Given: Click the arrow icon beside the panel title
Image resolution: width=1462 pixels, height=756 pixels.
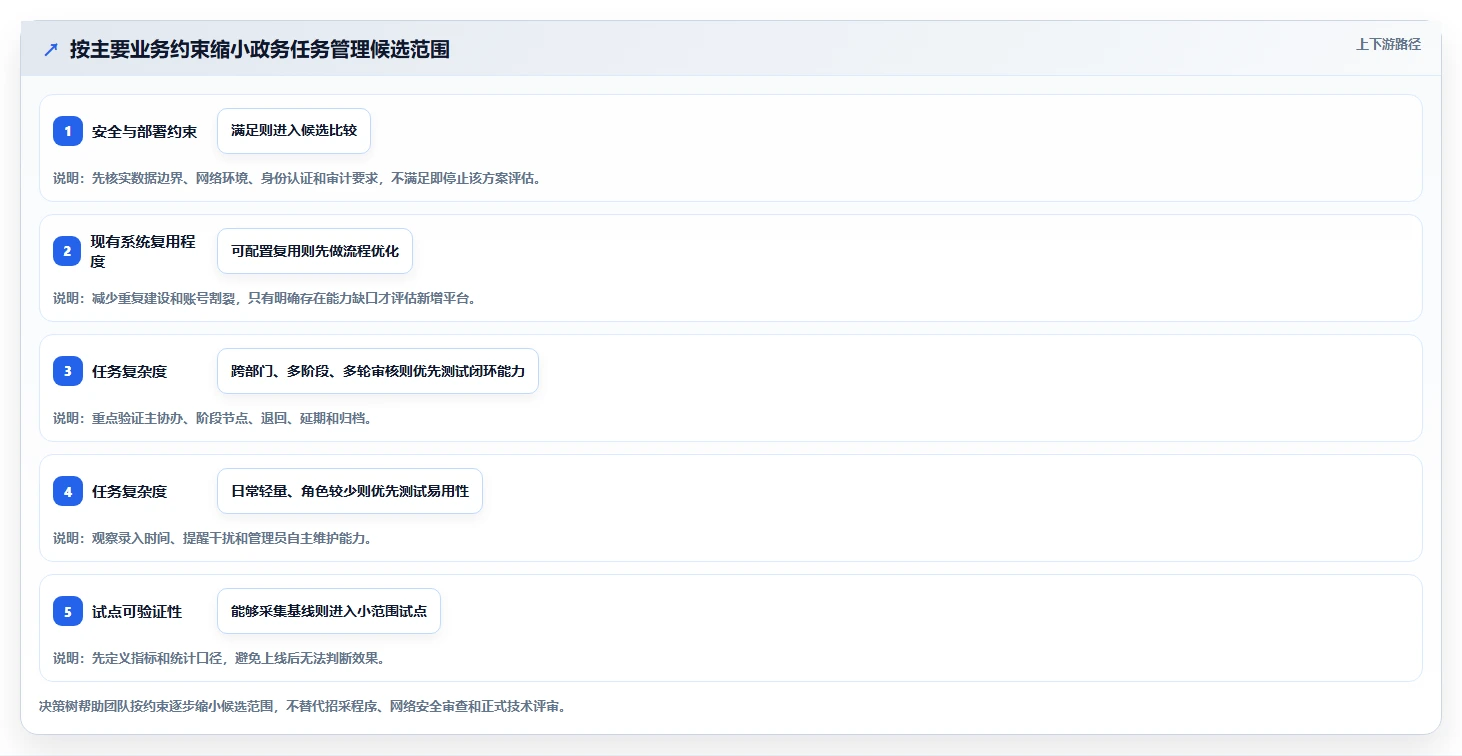Looking at the screenshot, I should pyautogui.click(x=50, y=49).
